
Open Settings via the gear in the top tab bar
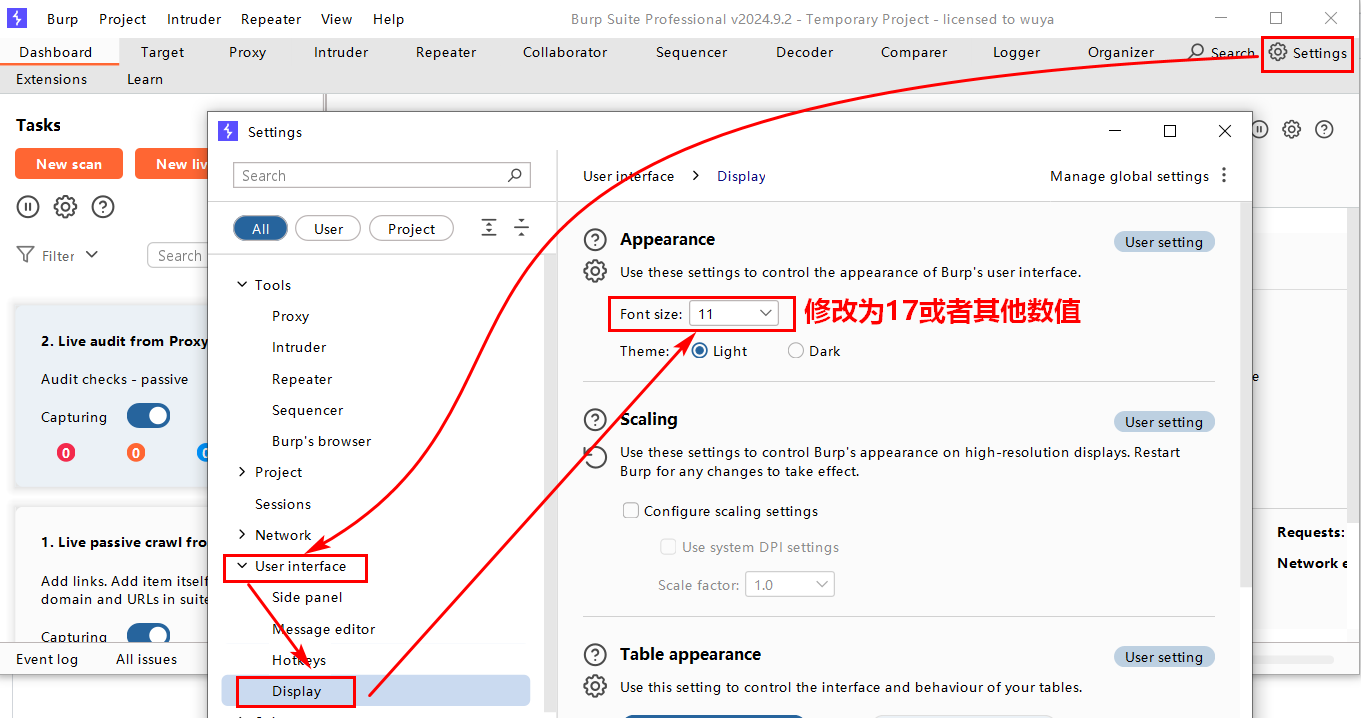pyautogui.click(x=1277, y=52)
